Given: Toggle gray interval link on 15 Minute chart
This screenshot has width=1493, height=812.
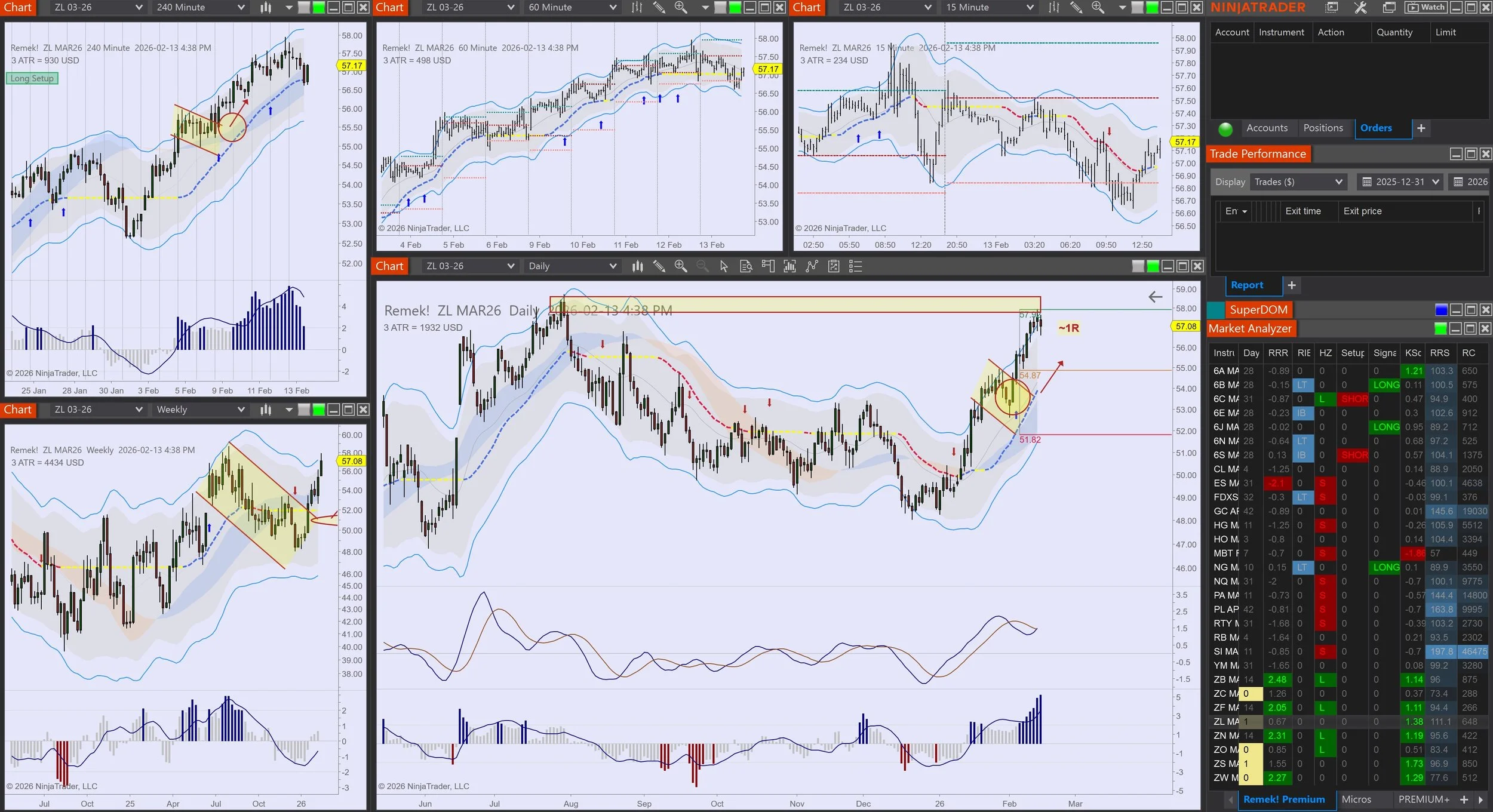Looking at the screenshot, I should click(x=1138, y=8).
